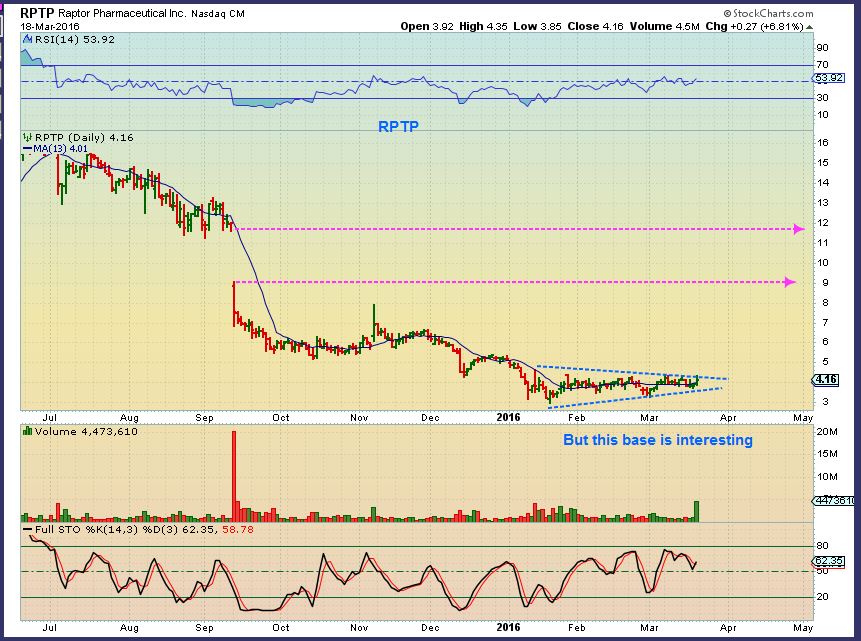Viewport: 861px width, 641px height.
Task: Click Nov on the price panel date axis
Action: coord(359,418)
